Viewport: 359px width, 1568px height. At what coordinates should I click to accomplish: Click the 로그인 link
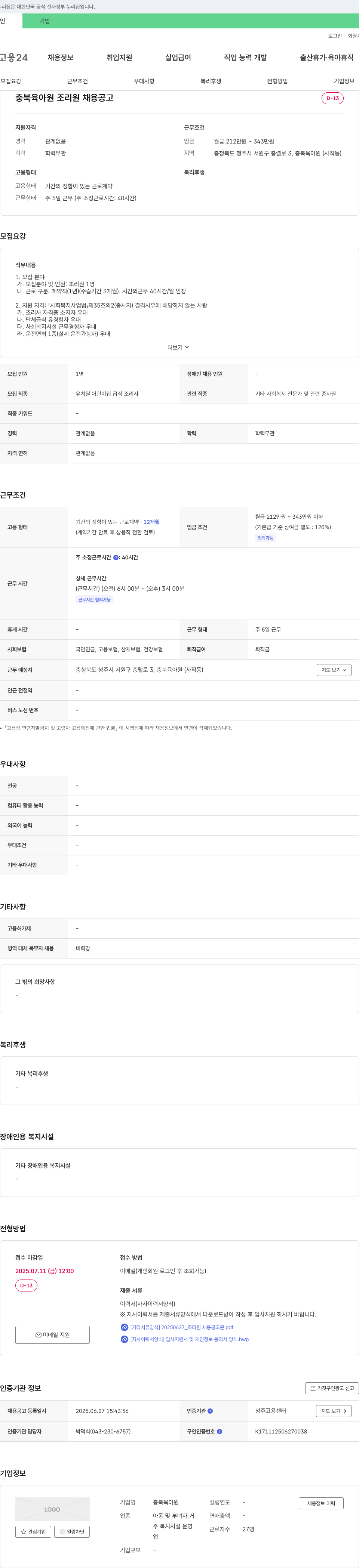coord(335,36)
